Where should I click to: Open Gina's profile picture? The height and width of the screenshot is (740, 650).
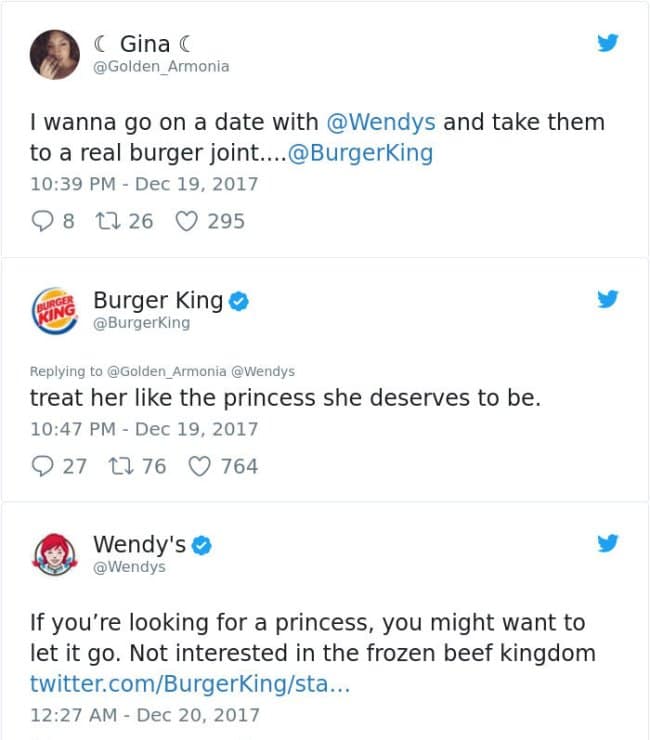pos(55,54)
